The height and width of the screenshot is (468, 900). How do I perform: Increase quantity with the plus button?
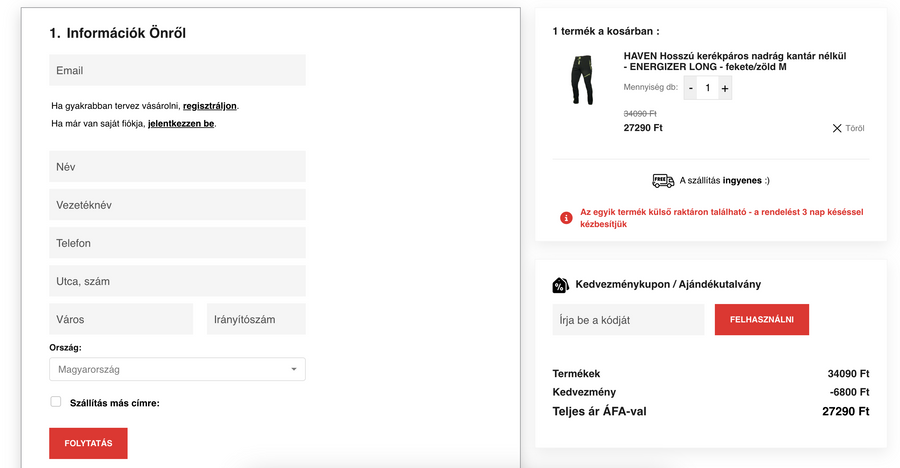pyautogui.click(x=725, y=88)
